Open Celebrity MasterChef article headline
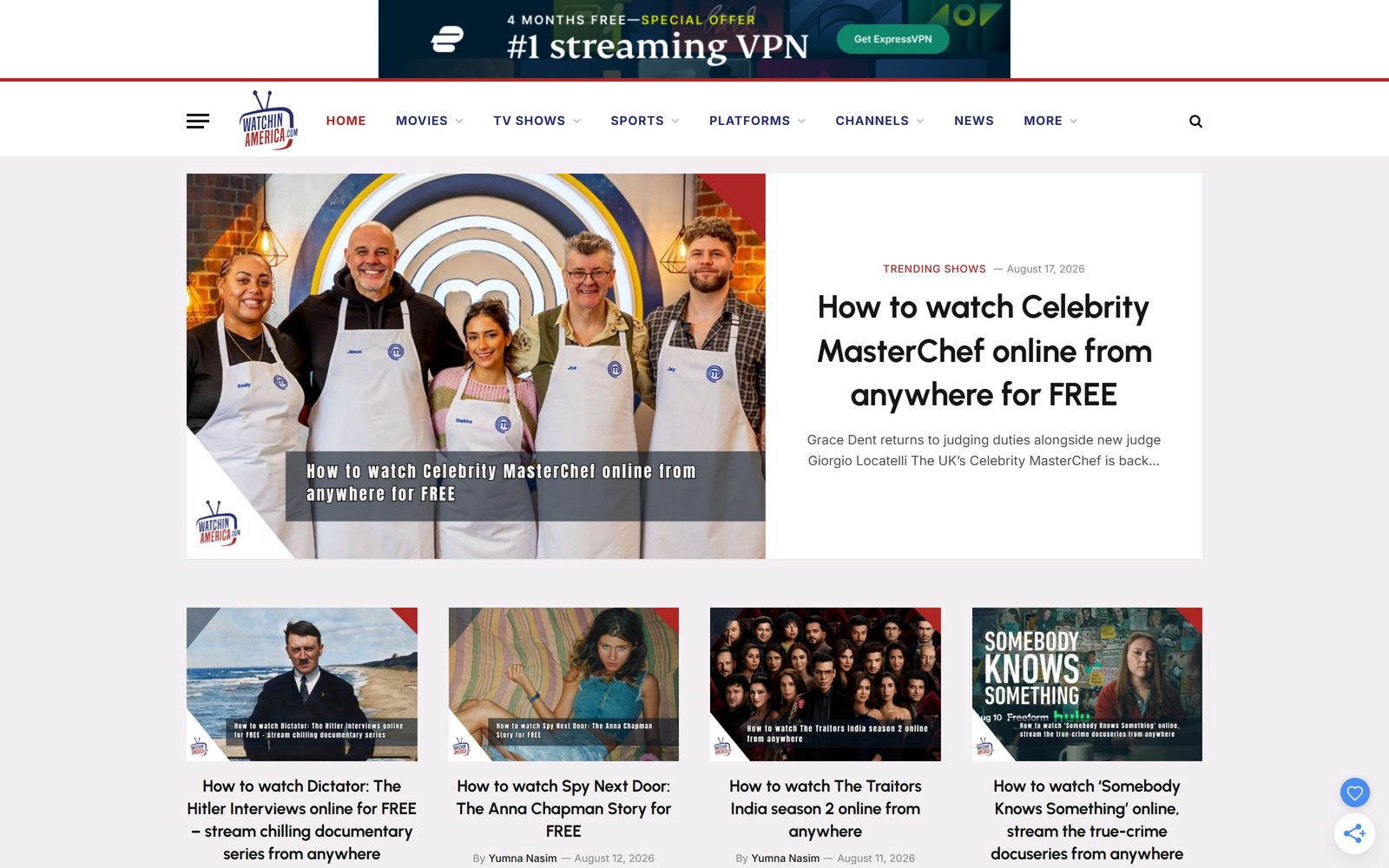This screenshot has height=868, width=1389. point(984,351)
